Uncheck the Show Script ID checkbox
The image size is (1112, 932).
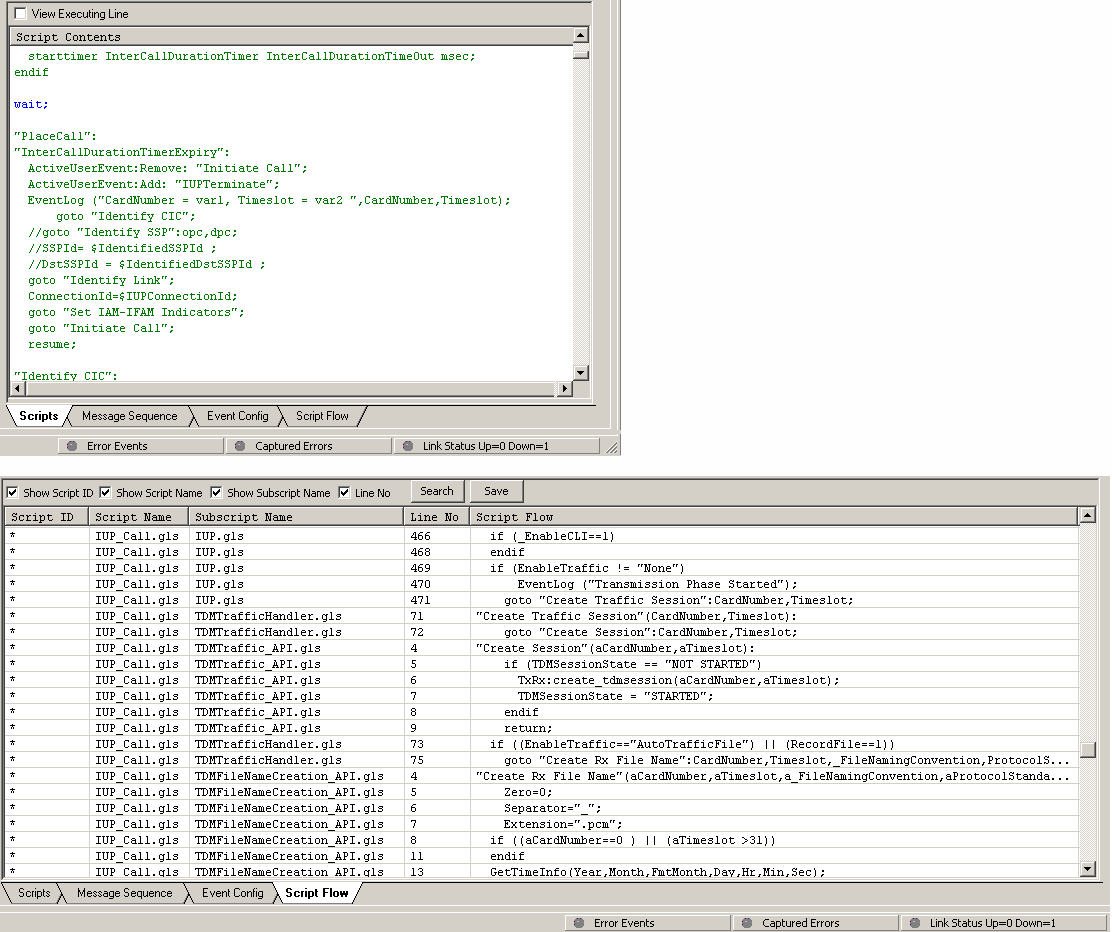(x=13, y=493)
